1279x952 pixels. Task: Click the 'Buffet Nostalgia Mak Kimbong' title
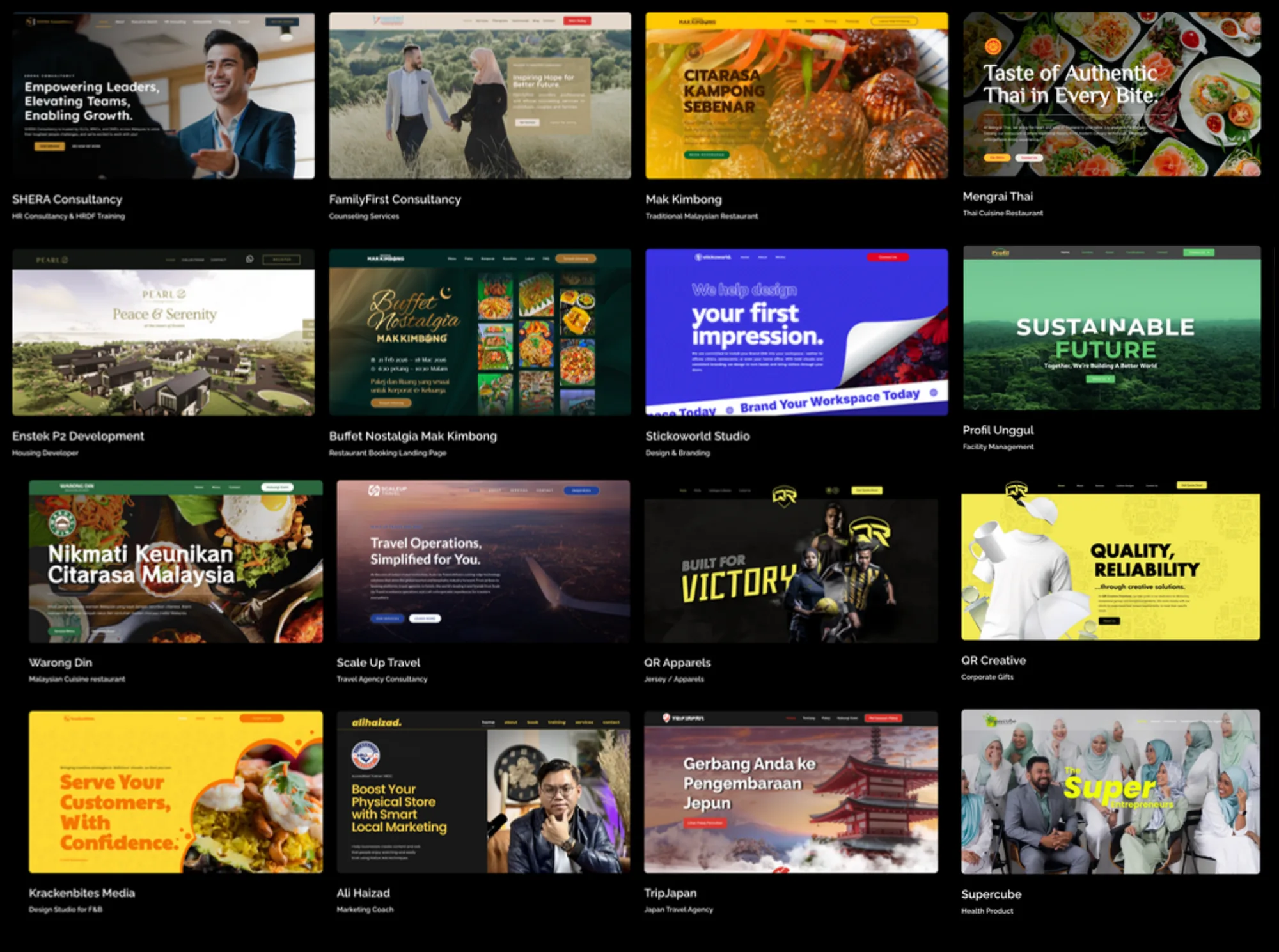click(x=412, y=436)
